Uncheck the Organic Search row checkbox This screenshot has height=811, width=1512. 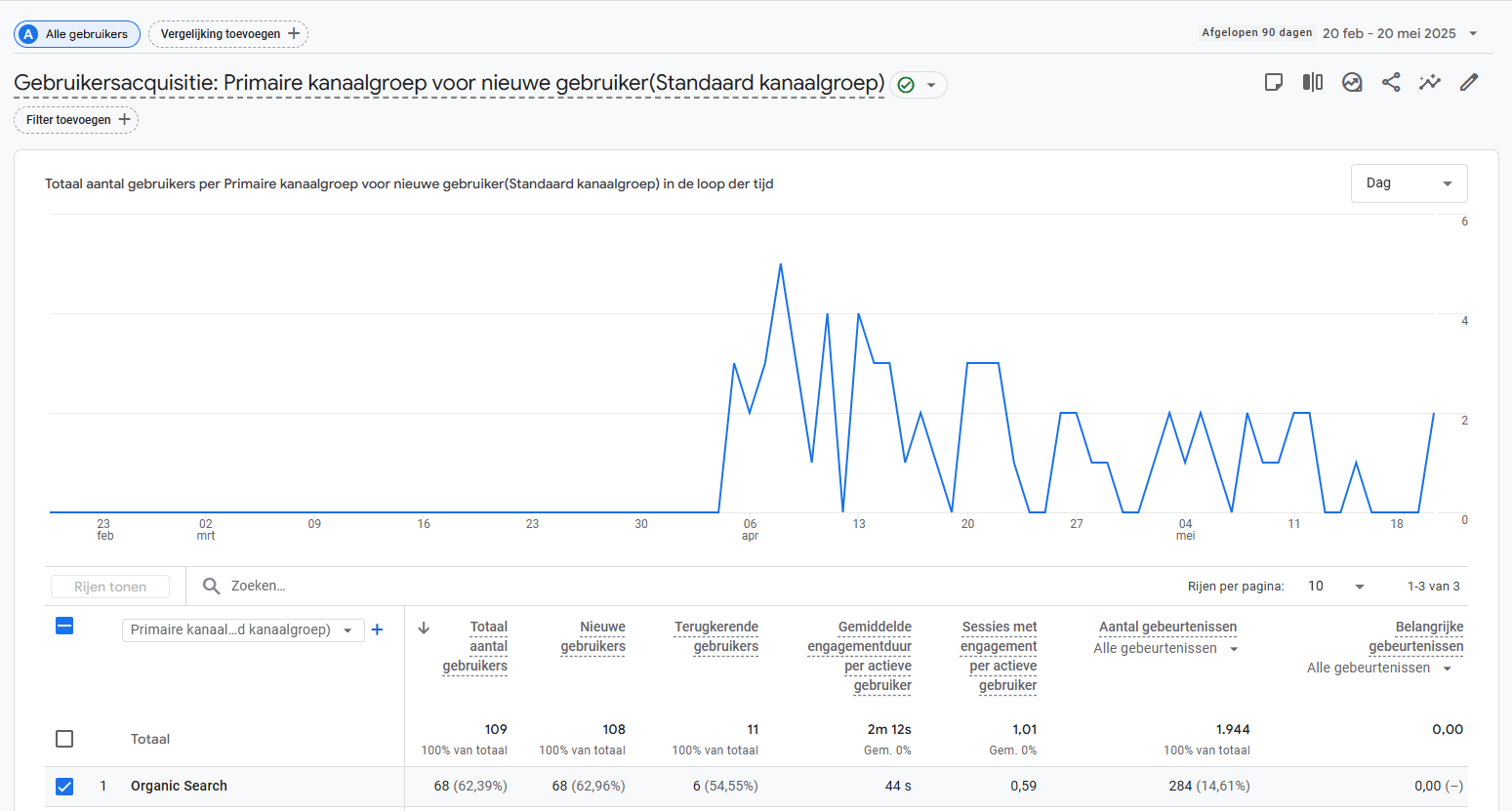pyautogui.click(x=64, y=786)
